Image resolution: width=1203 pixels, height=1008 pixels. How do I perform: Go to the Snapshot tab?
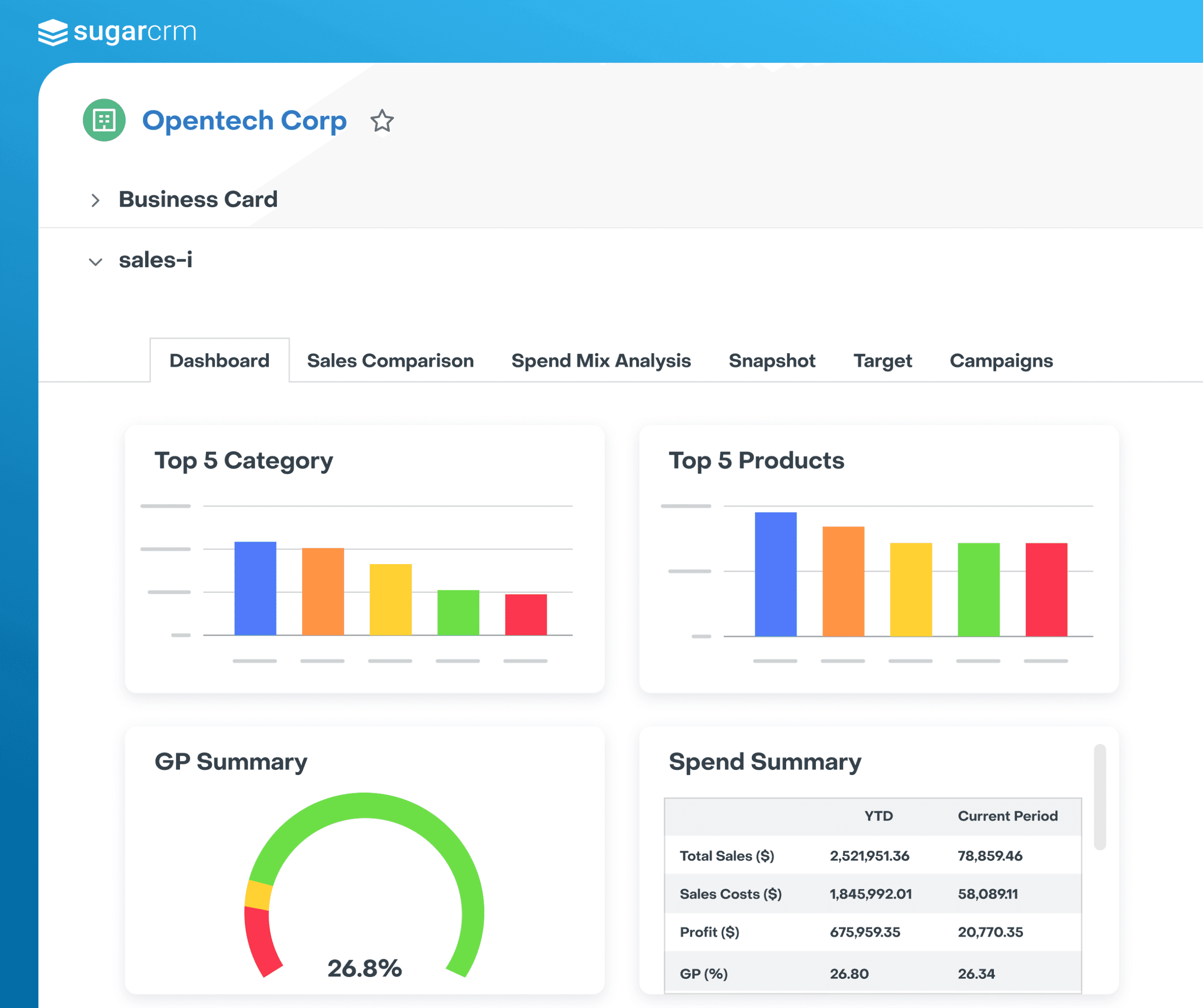pyautogui.click(x=772, y=361)
